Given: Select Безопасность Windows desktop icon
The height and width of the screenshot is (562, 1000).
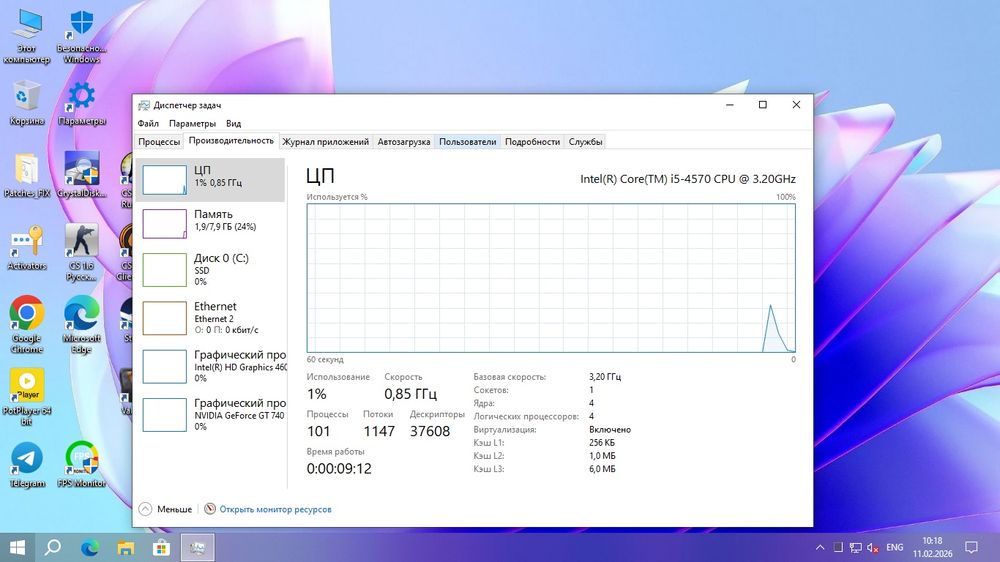Looking at the screenshot, I should 82,37.
